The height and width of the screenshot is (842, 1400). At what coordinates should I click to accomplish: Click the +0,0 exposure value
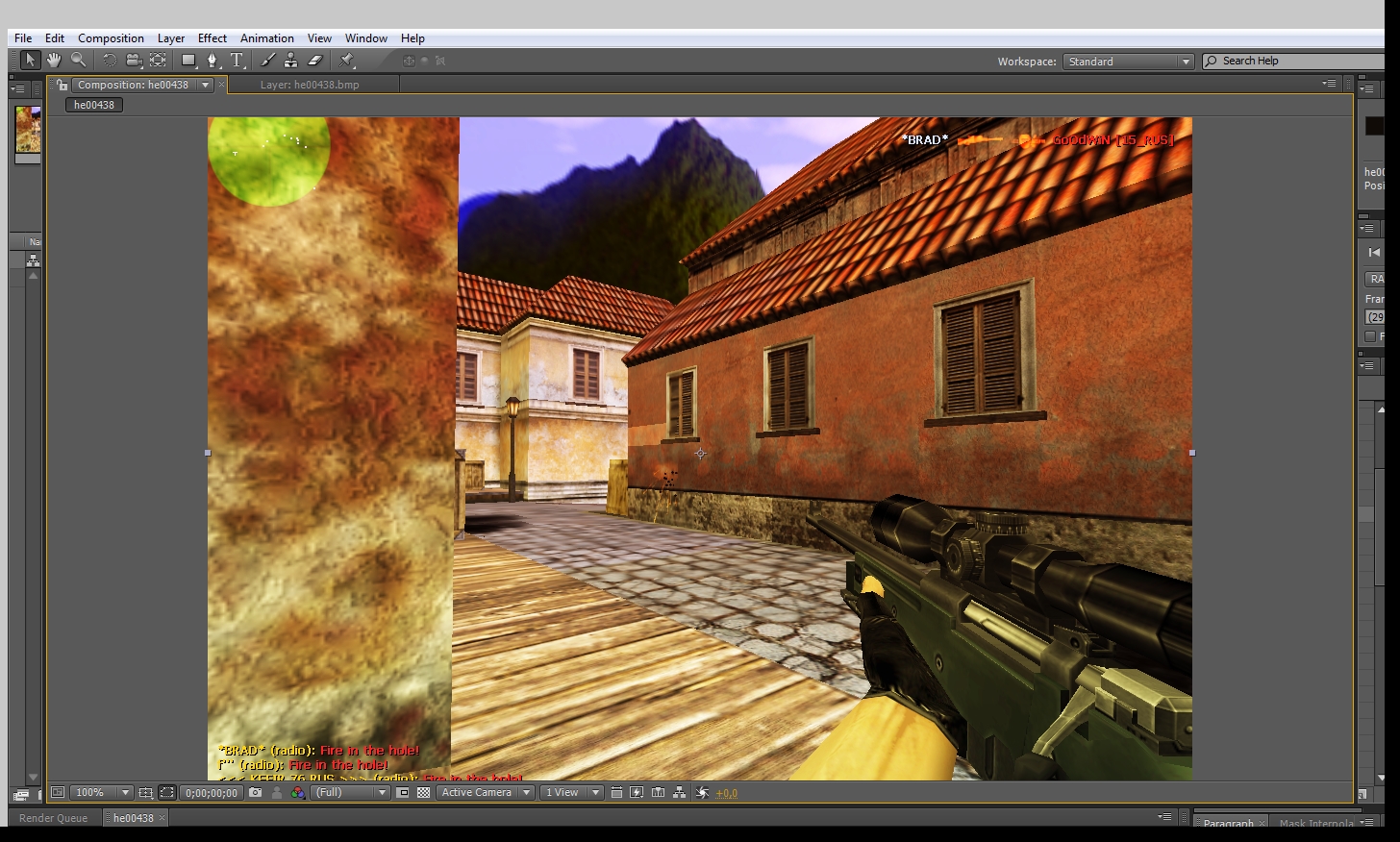pos(727,793)
